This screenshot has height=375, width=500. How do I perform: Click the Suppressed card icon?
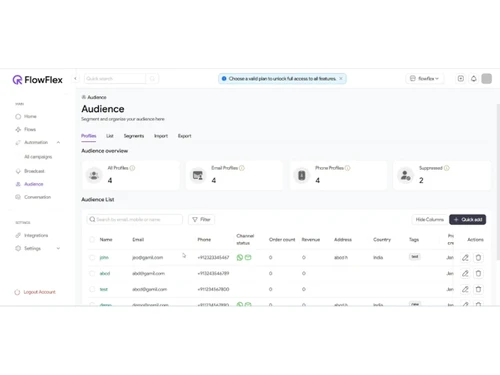[x=405, y=175]
